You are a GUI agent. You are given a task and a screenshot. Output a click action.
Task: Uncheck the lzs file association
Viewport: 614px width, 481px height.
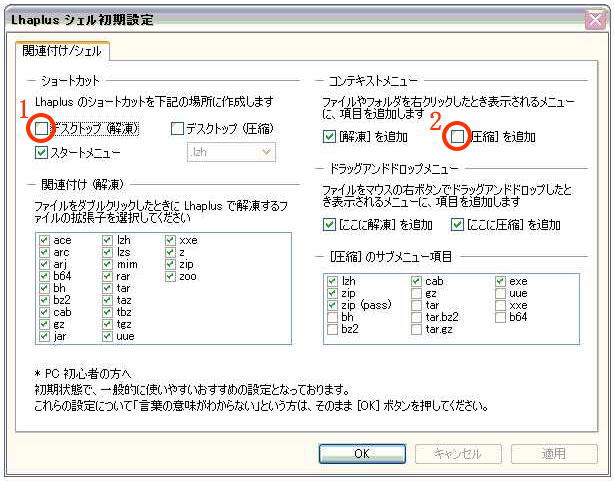point(107,252)
